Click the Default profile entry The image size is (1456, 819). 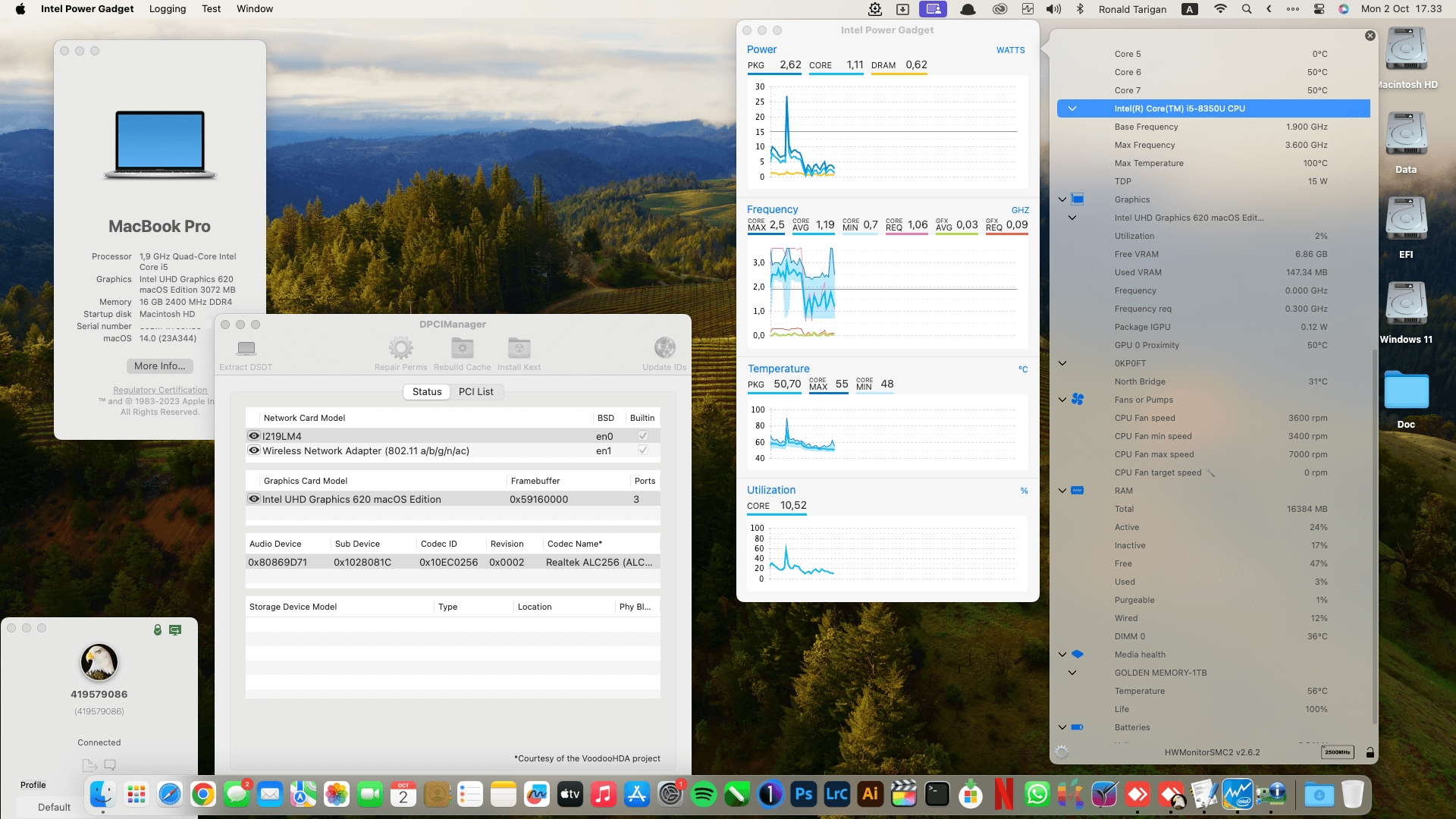55,808
